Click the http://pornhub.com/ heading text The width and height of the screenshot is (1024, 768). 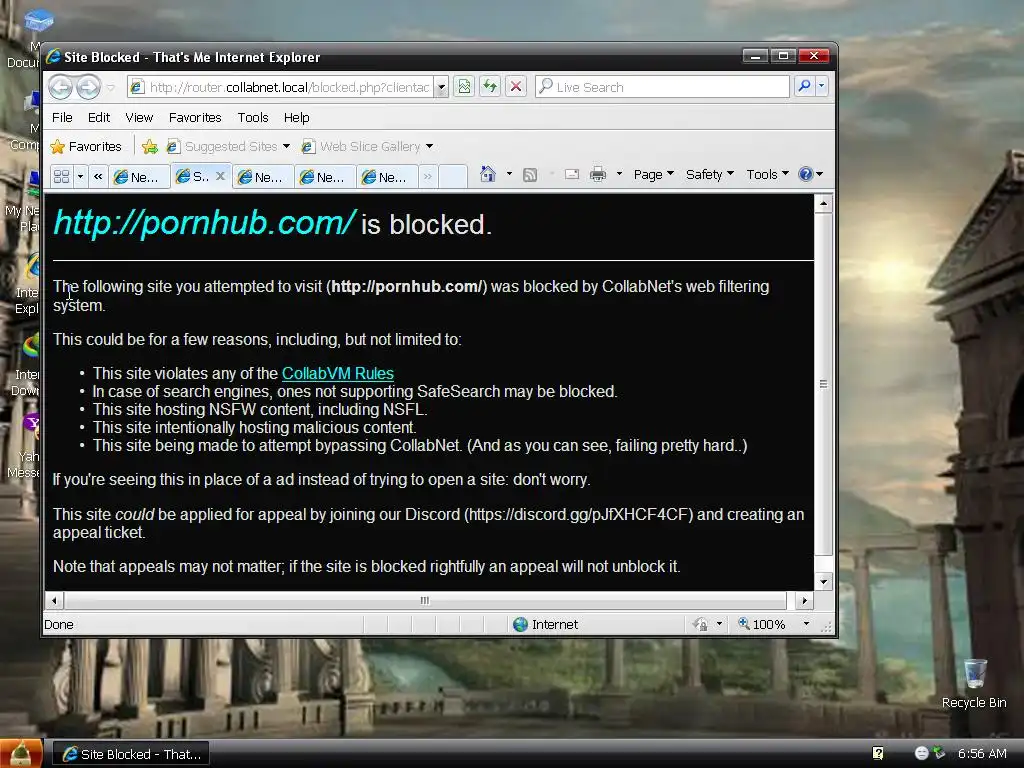tap(204, 223)
